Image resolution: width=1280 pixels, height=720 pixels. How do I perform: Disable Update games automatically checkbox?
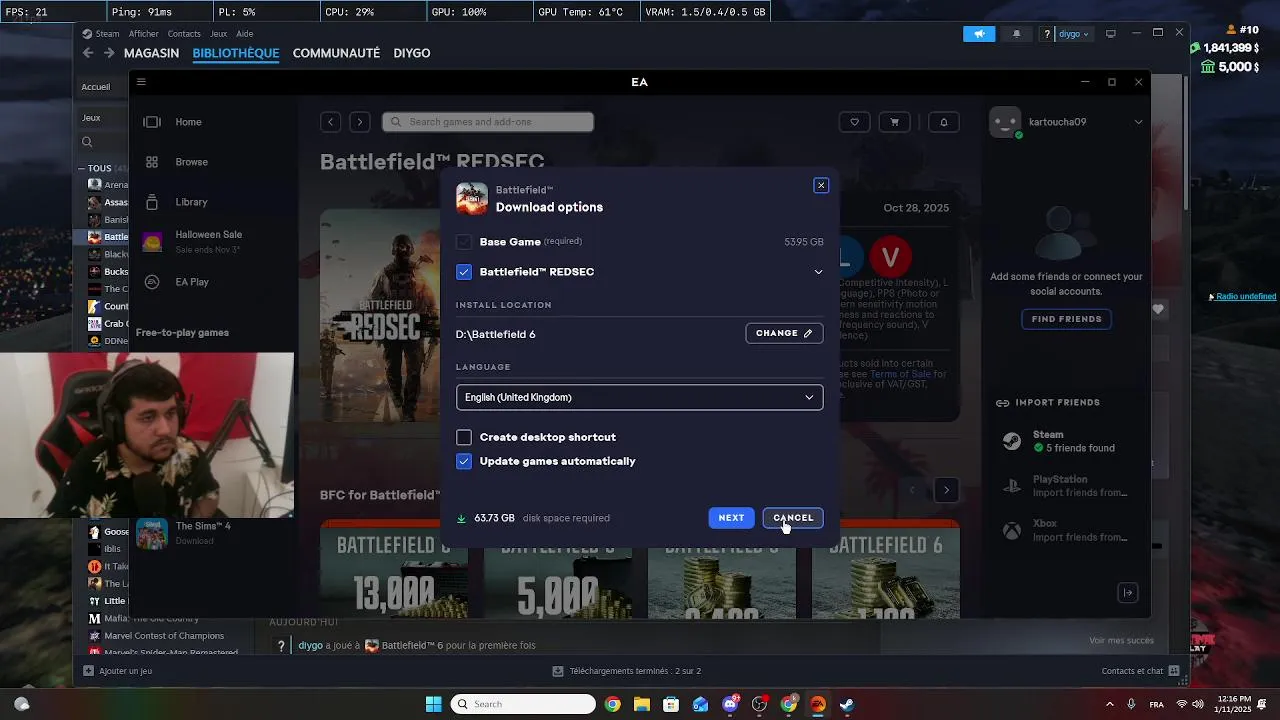(464, 461)
